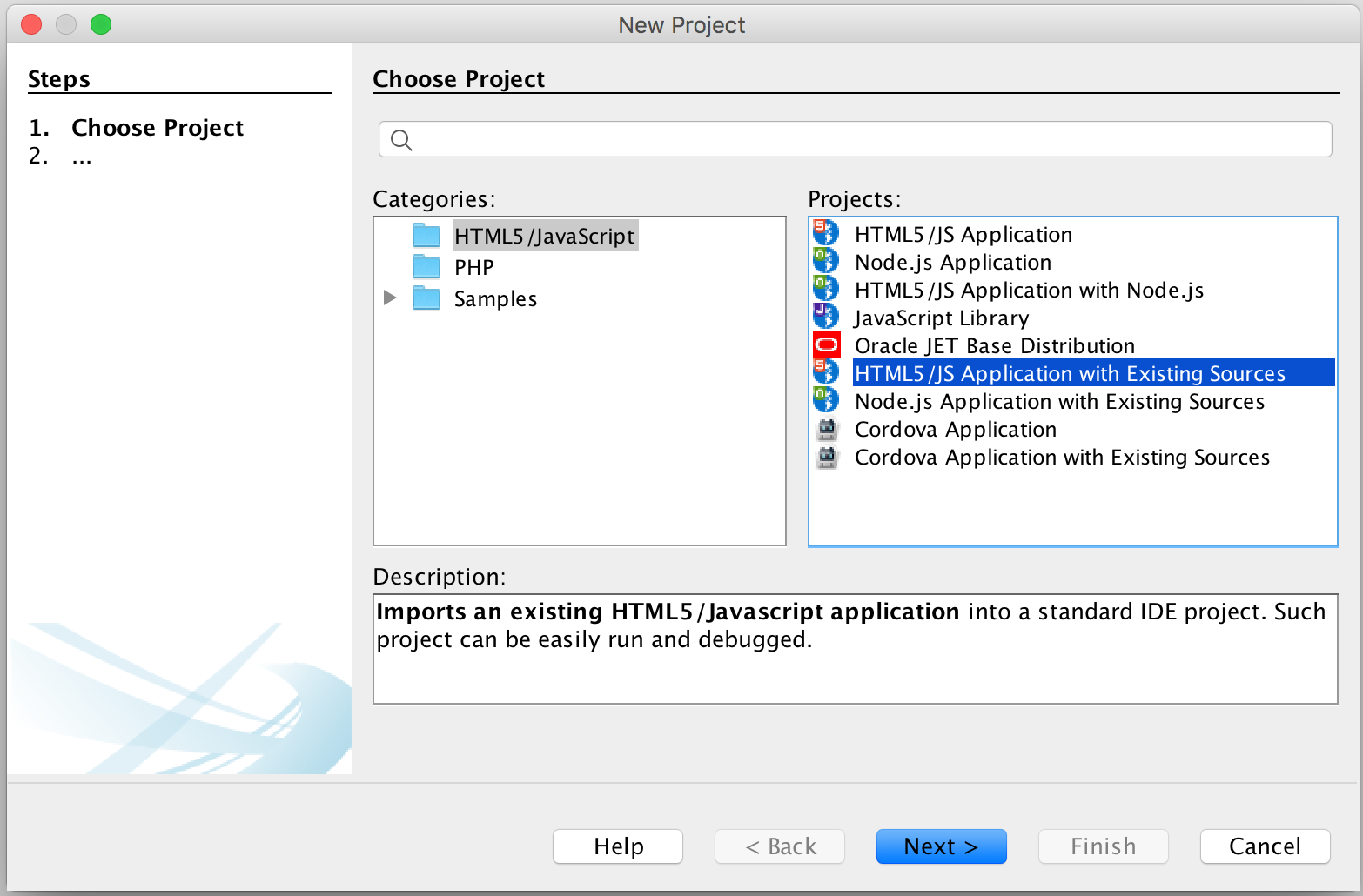Expand the Samples category
Image resolution: width=1363 pixels, height=896 pixels.
[389, 298]
